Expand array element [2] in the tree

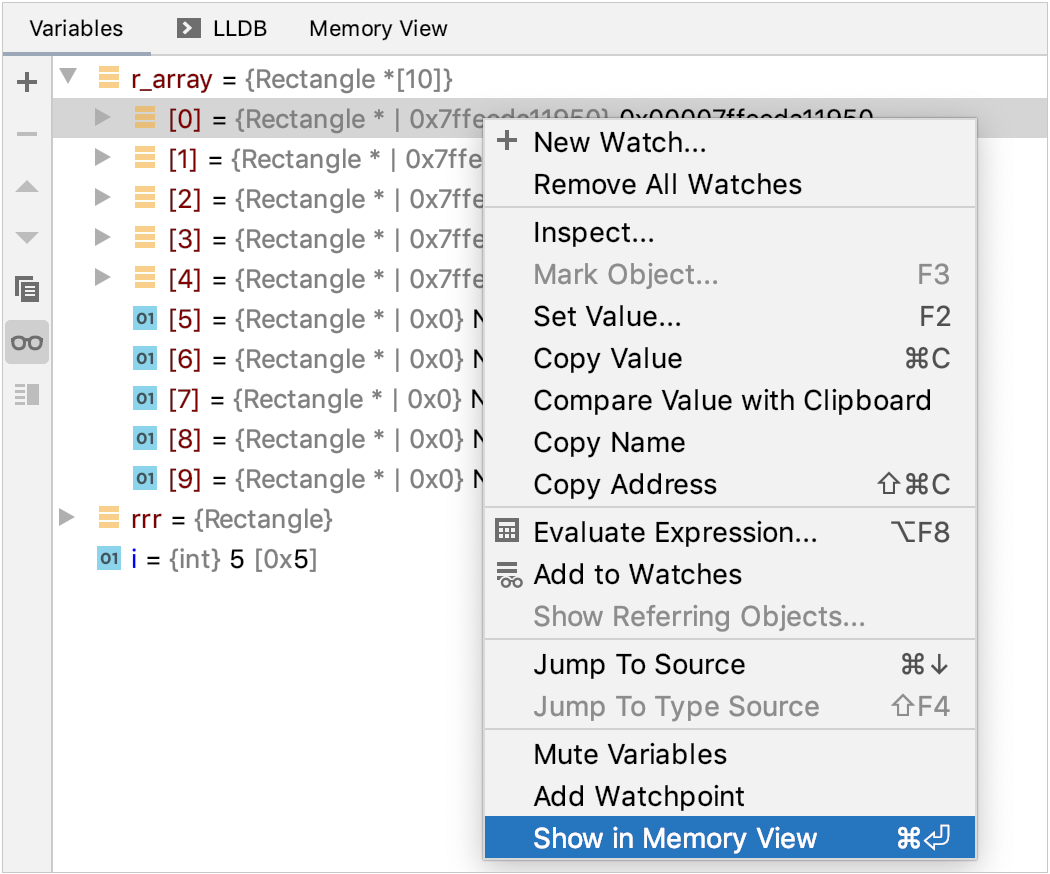101,199
